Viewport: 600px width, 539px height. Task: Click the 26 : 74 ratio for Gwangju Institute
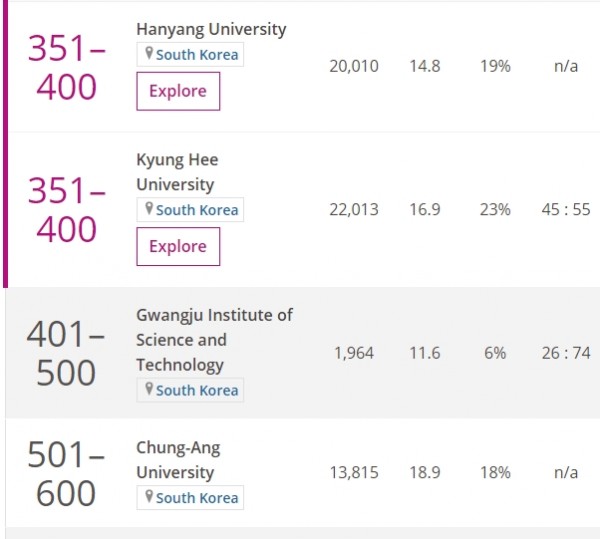point(566,353)
